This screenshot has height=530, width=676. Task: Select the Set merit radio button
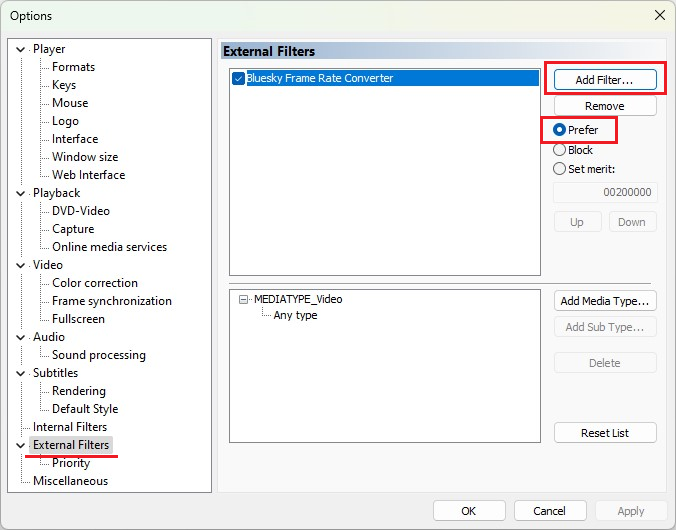pos(559,169)
